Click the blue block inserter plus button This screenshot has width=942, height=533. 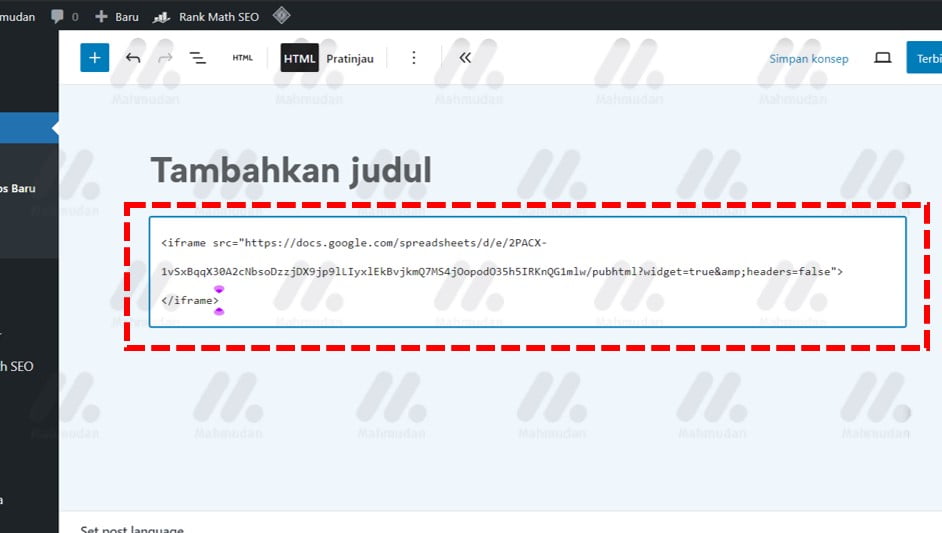[x=94, y=58]
